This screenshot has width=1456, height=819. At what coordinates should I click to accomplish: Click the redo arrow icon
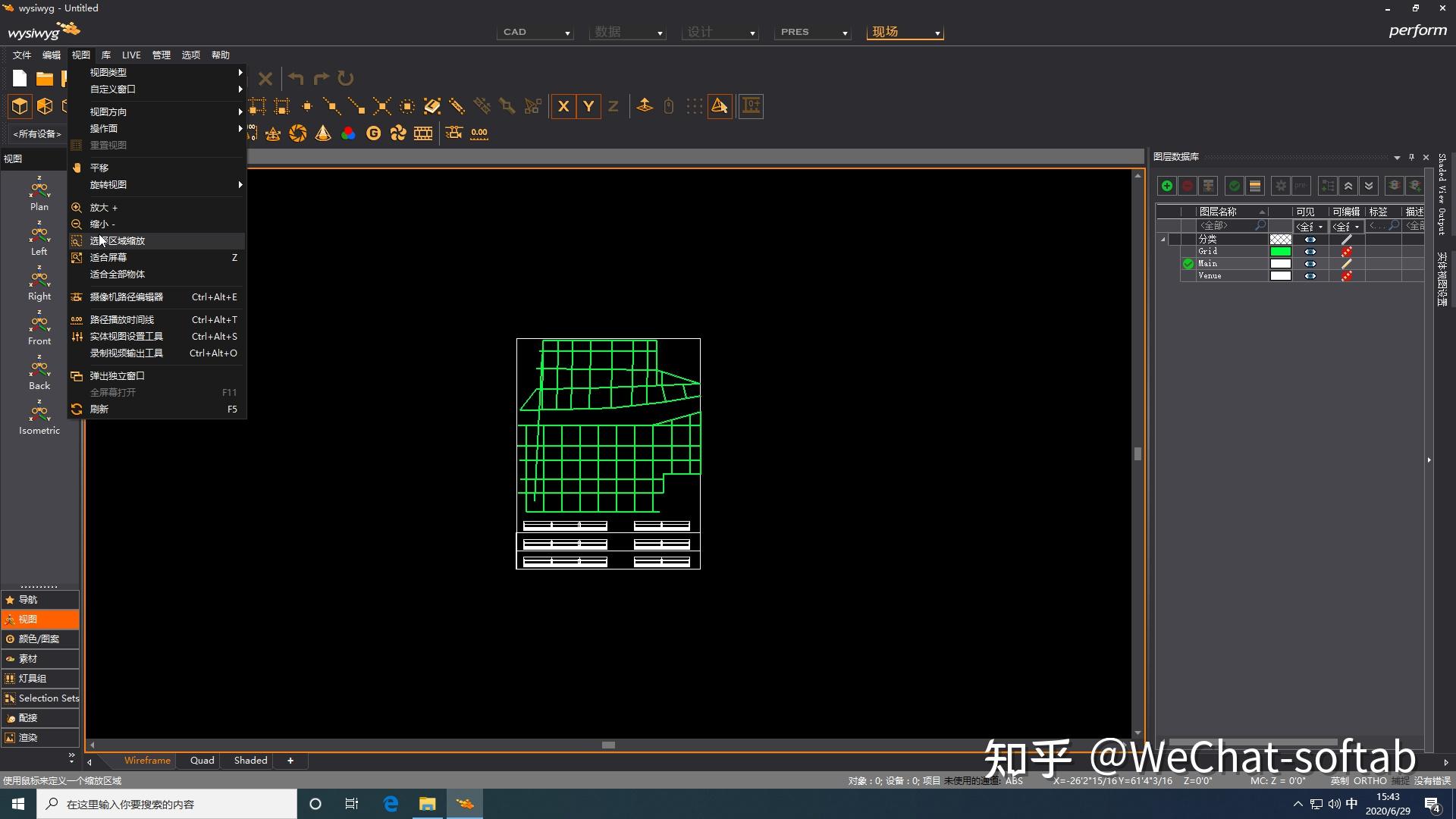[x=321, y=78]
